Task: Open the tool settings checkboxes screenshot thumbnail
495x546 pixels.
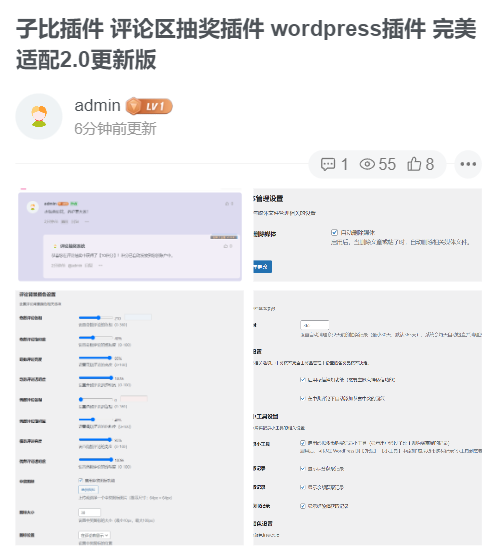Action: click(x=367, y=418)
